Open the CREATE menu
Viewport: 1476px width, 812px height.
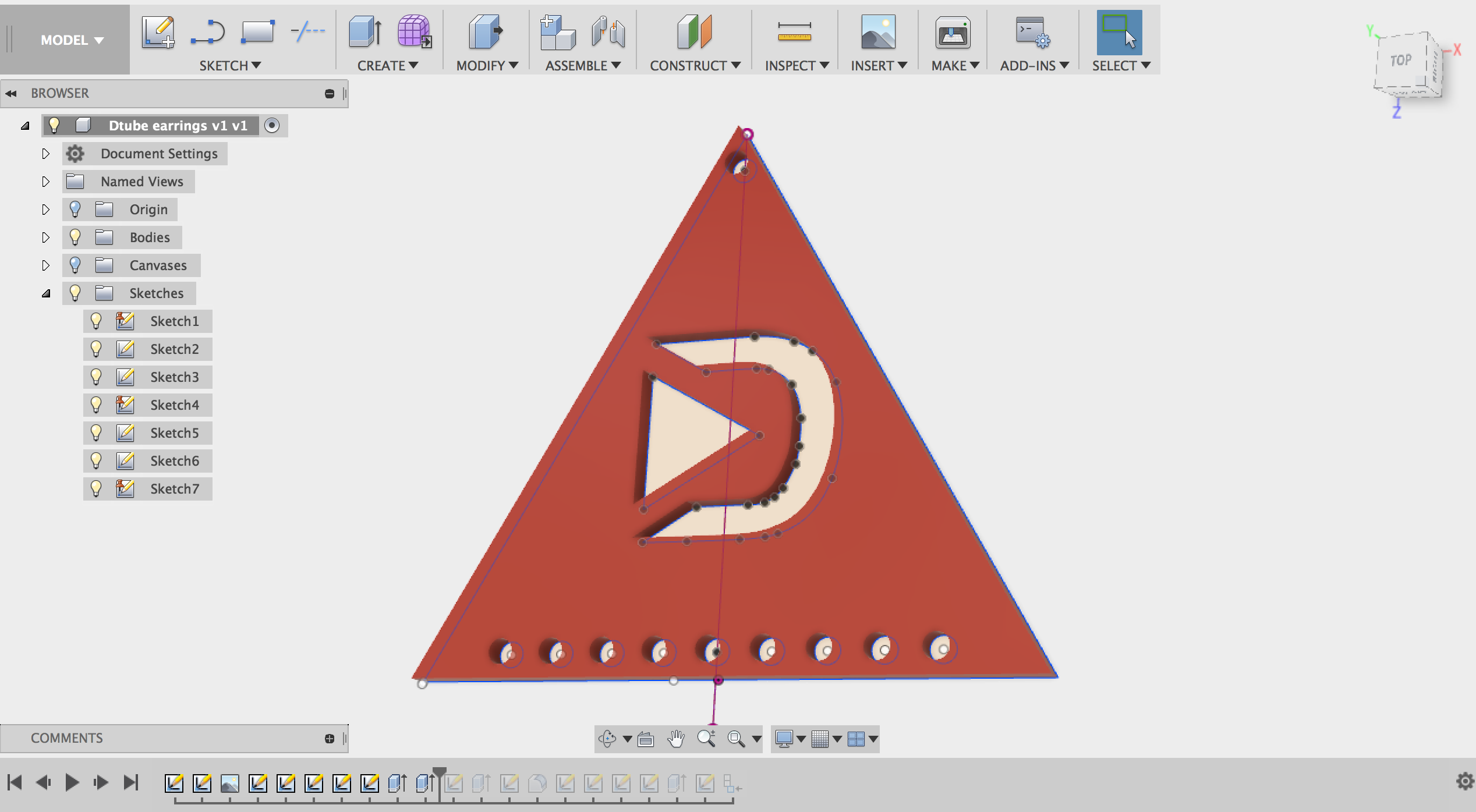tap(388, 66)
